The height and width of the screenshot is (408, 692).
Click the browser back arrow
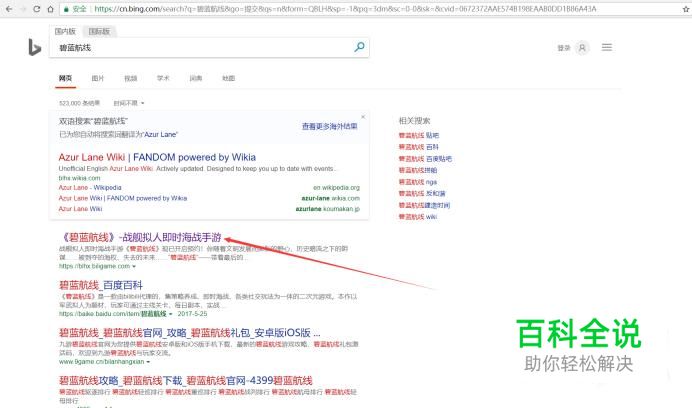[x=8, y=9]
